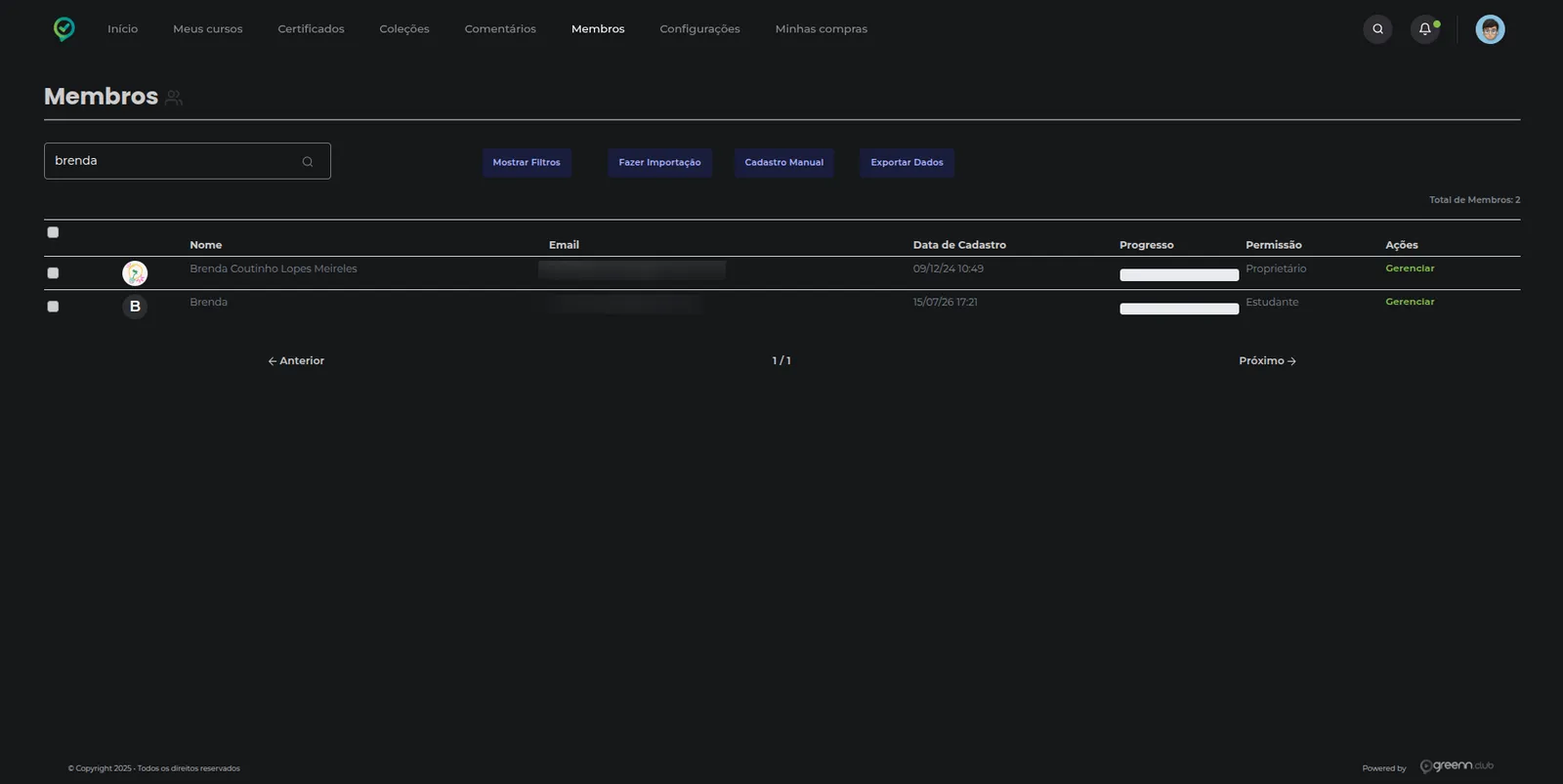
Task: Click the 'B' avatar for Brenda
Action: (135, 307)
